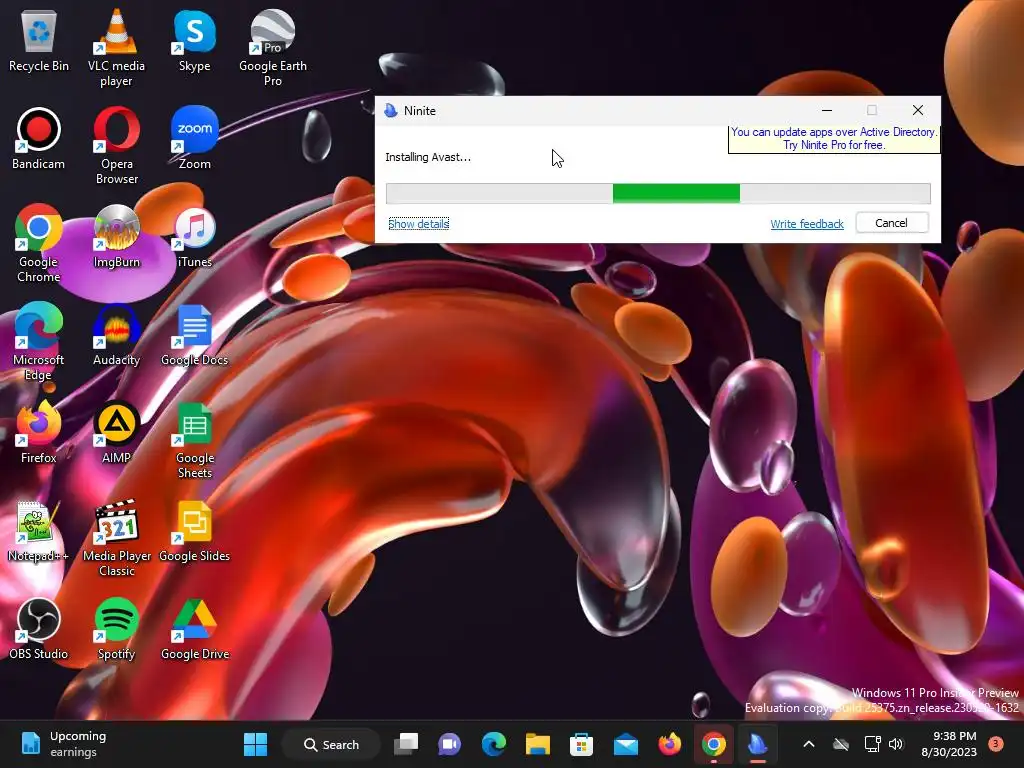Image resolution: width=1024 pixels, height=768 pixels.
Task: Click the Avast install progress bar
Action: click(658, 193)
